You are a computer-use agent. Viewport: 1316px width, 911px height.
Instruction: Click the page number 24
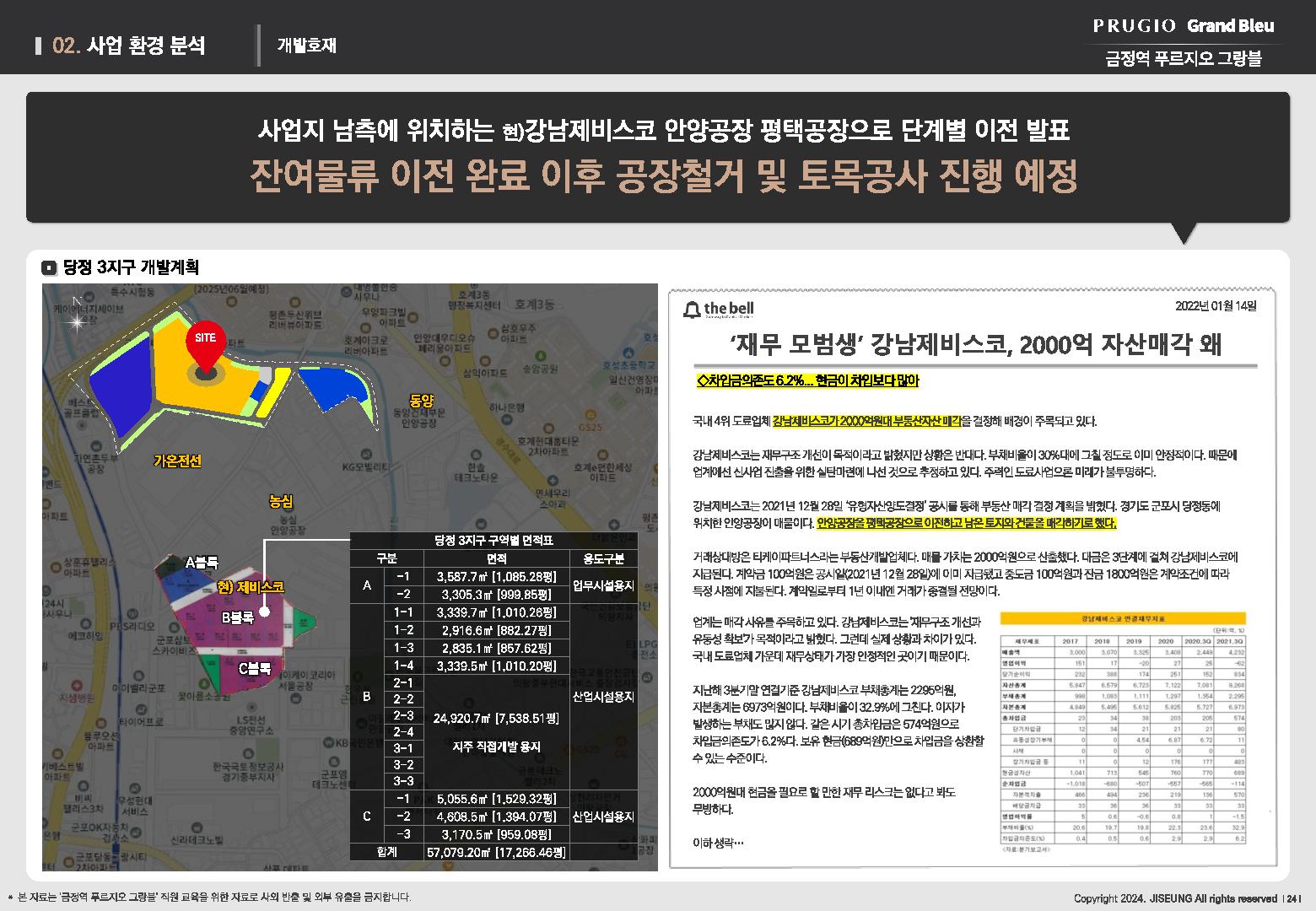[x=1294, y=898]
